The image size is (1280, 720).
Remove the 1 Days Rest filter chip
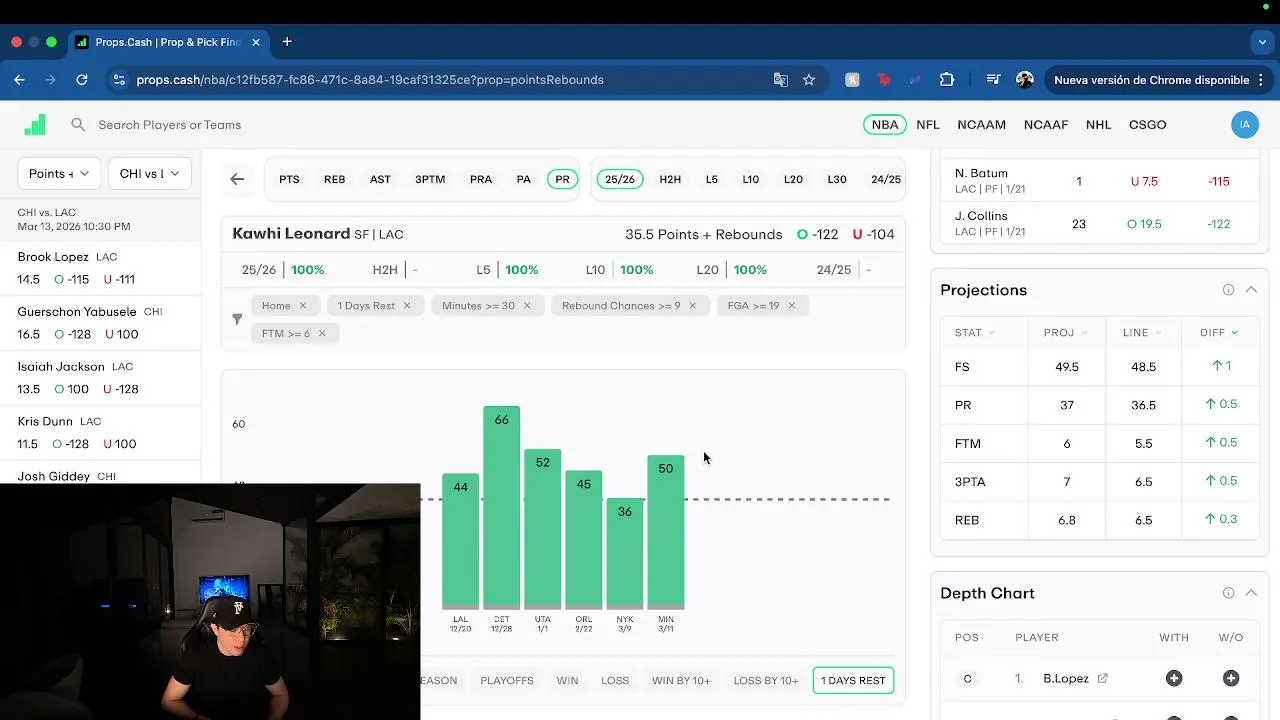tap(407, 306)
